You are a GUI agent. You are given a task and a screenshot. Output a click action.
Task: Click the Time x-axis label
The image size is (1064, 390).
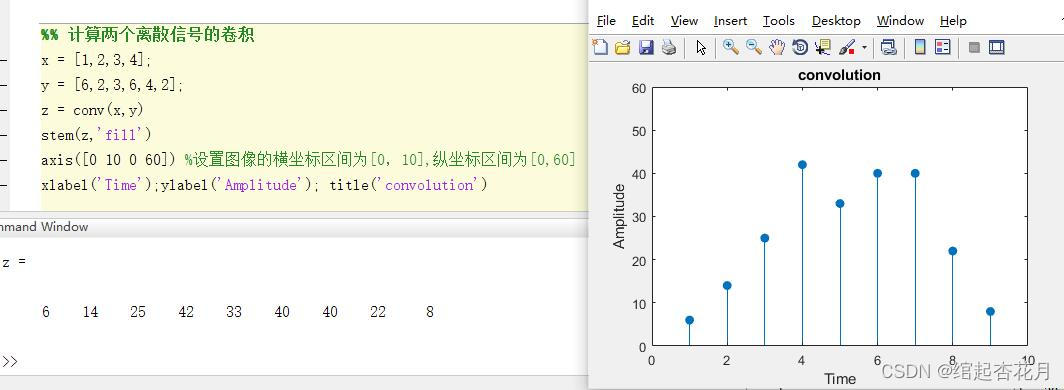pos(840,378)
